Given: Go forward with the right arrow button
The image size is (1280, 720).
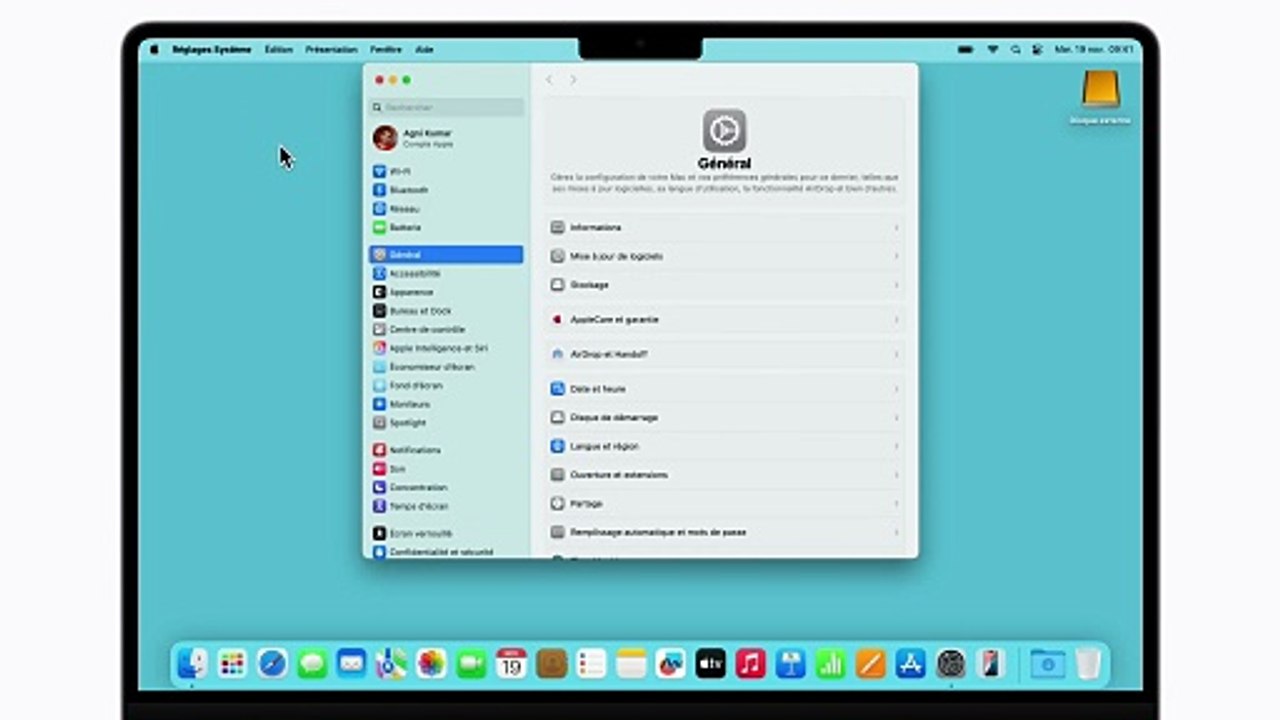Looking at the screenshot, I should (573, 80).
